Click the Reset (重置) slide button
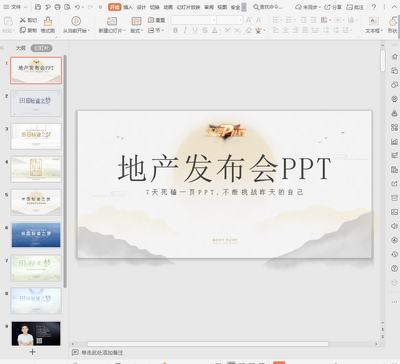This screenshot has height=364, width=400. point(156,20)
